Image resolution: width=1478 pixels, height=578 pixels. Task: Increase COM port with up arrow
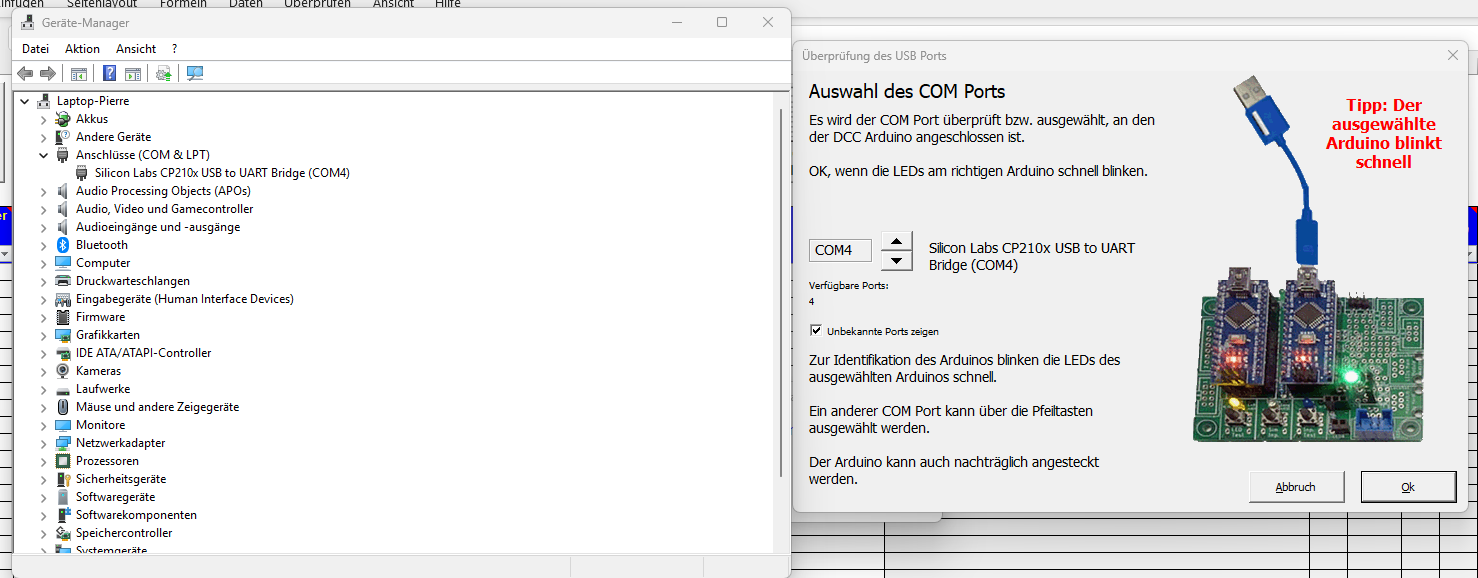point(897,241)
